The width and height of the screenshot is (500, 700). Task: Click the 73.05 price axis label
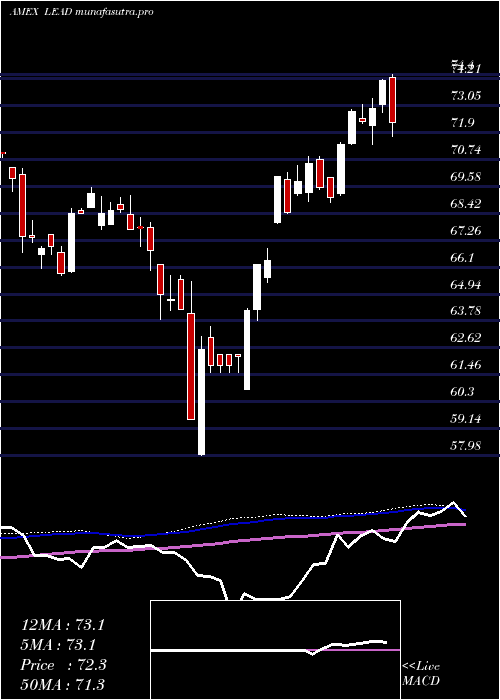coord(466,95)
